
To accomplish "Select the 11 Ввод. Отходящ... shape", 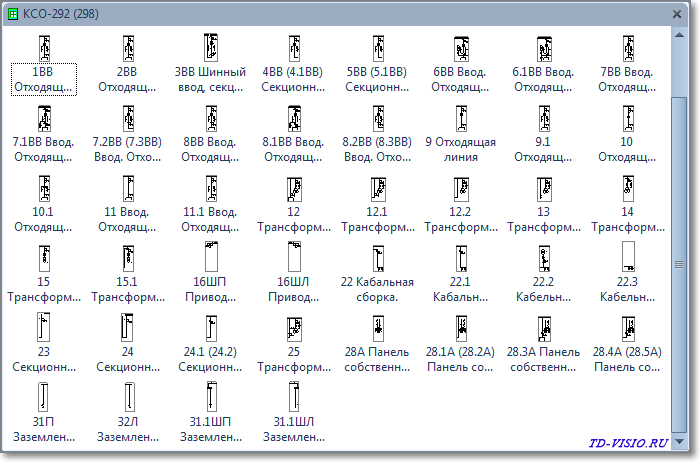I will [x=127, y=204].
